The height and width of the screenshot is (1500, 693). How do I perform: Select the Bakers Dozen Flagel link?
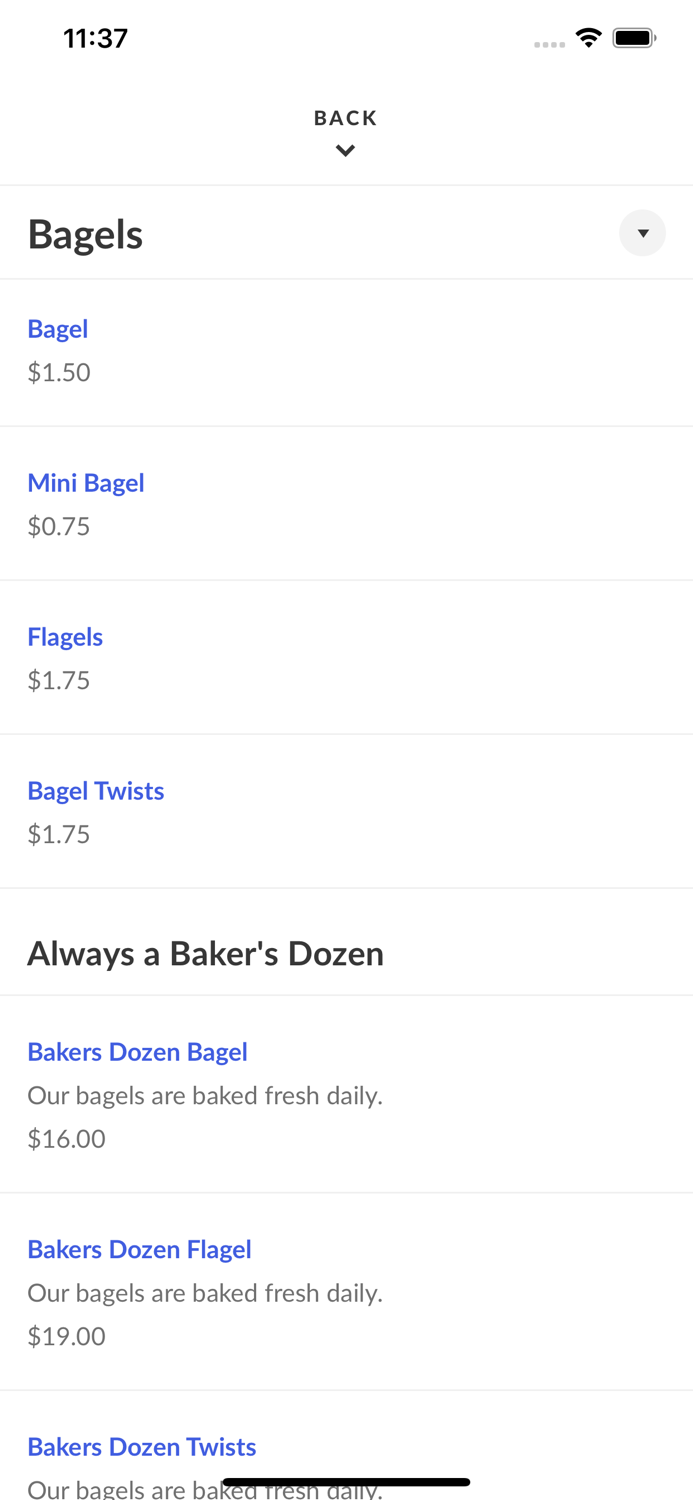(139, 1249)
